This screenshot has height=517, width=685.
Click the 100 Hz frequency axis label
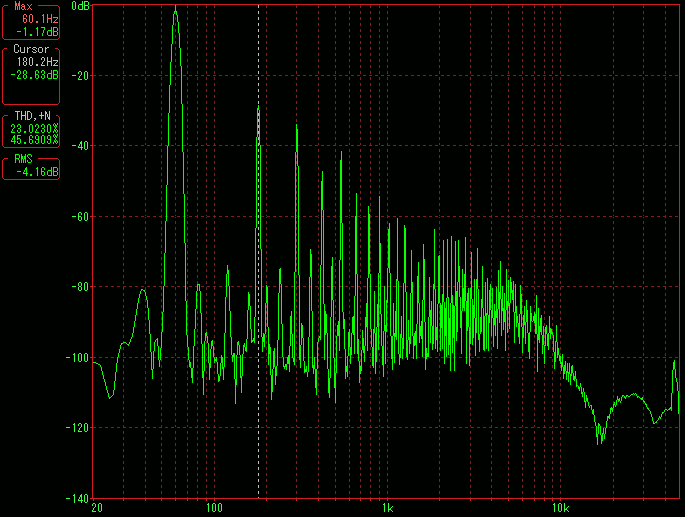214,508
